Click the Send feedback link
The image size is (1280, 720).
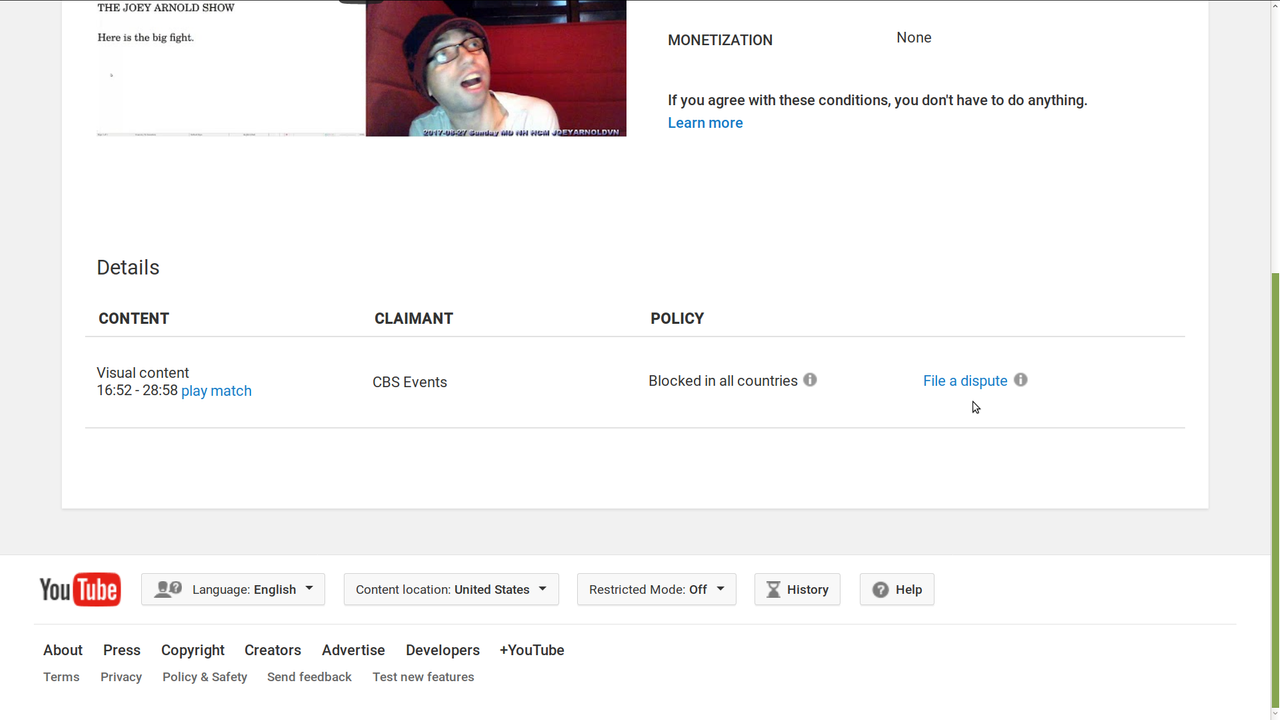309,677
